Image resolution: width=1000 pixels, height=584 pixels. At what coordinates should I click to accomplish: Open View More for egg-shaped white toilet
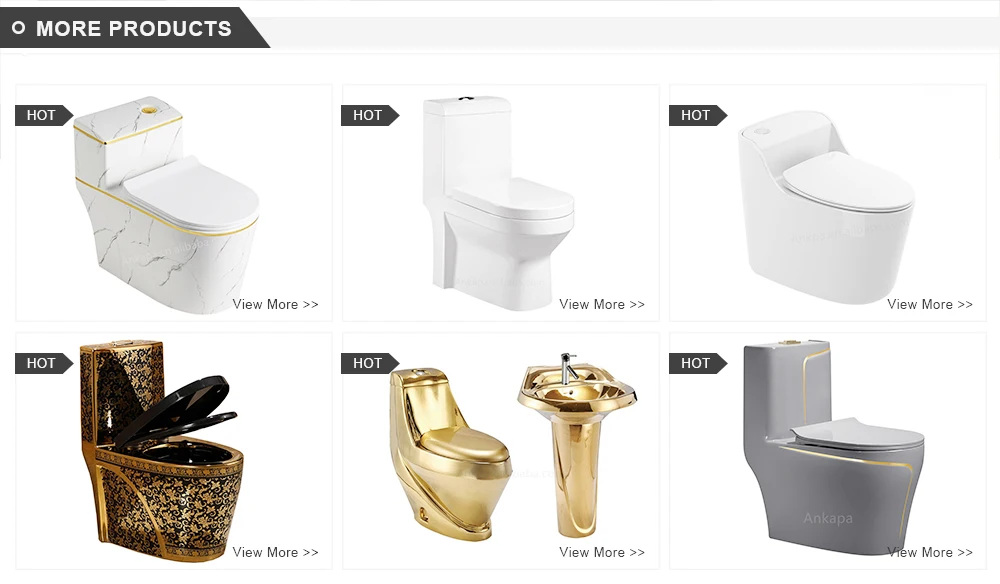929,304
